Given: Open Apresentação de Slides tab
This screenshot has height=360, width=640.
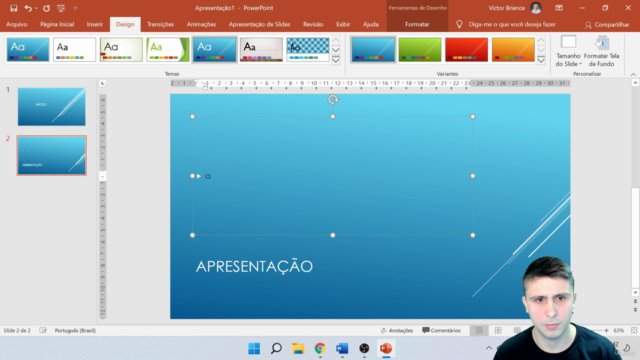Looking at the screenshot, I should tap(260, 24).
